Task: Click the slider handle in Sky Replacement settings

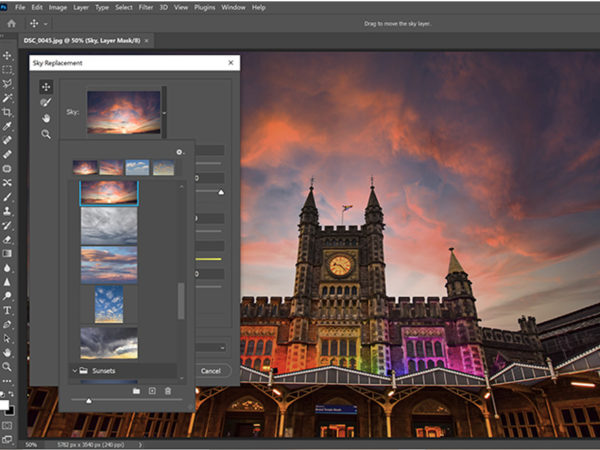Action: (221, 192)
